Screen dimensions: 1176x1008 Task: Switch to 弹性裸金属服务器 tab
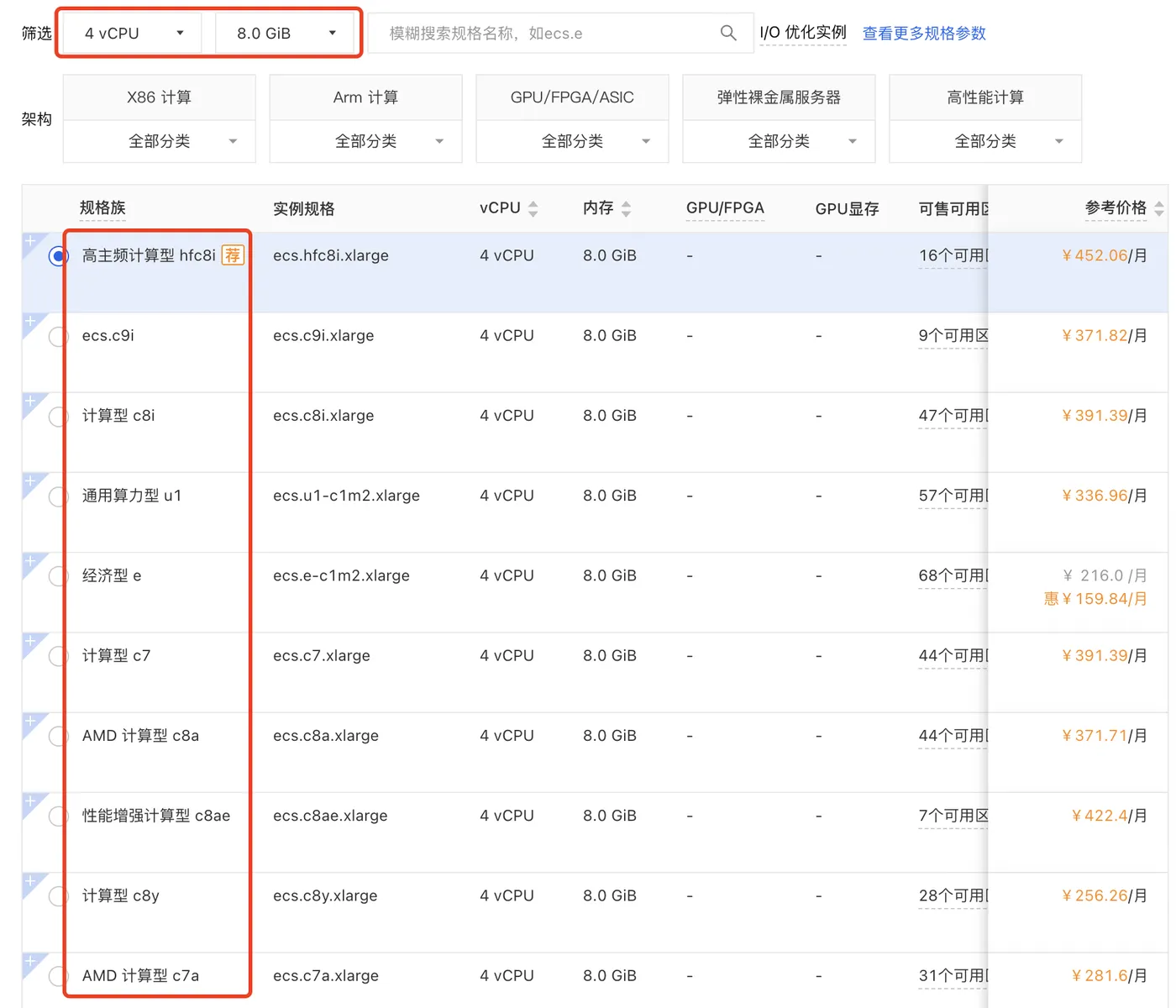click(780, 97)
